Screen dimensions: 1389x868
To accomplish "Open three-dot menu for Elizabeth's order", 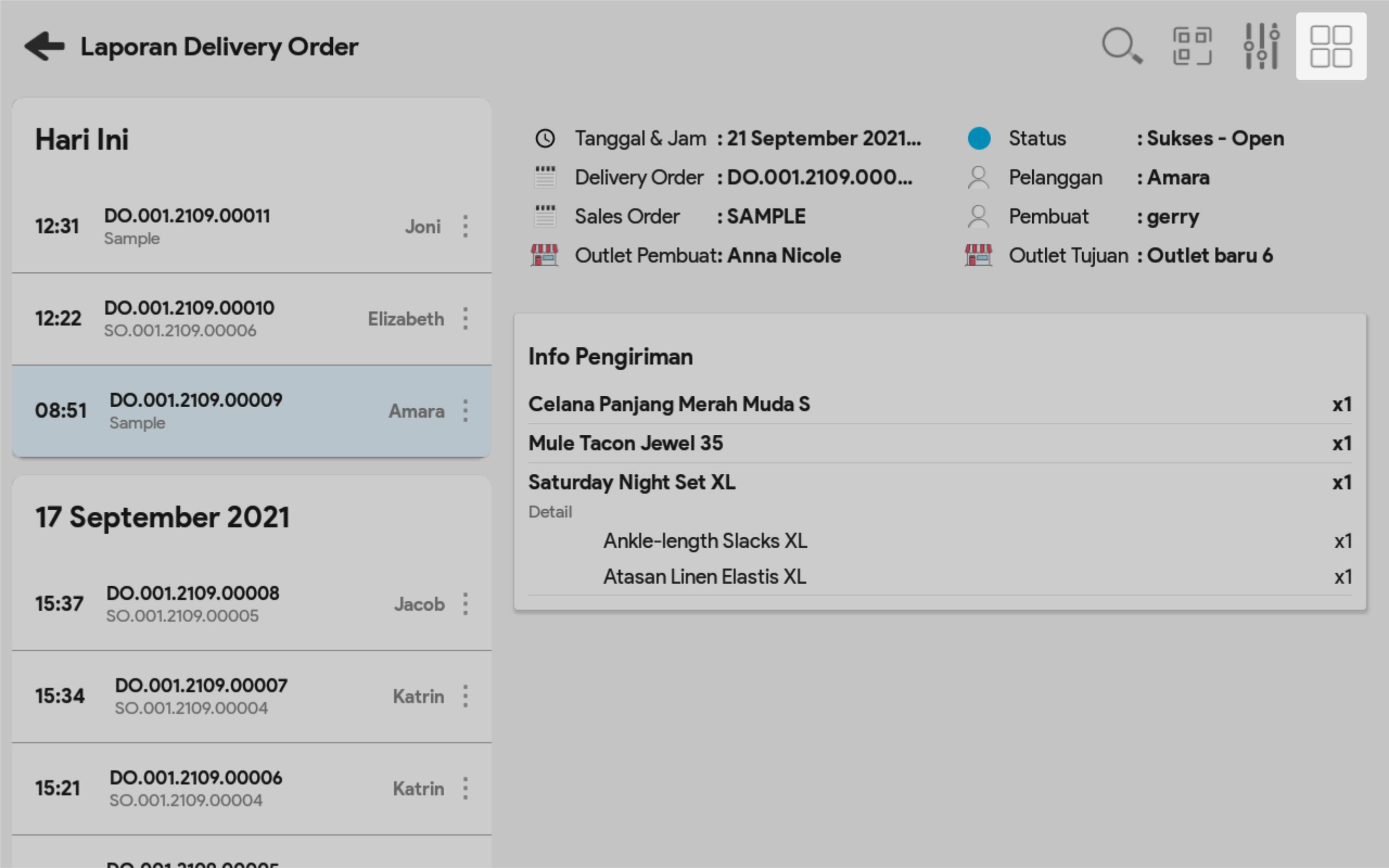I will point(465,319).
